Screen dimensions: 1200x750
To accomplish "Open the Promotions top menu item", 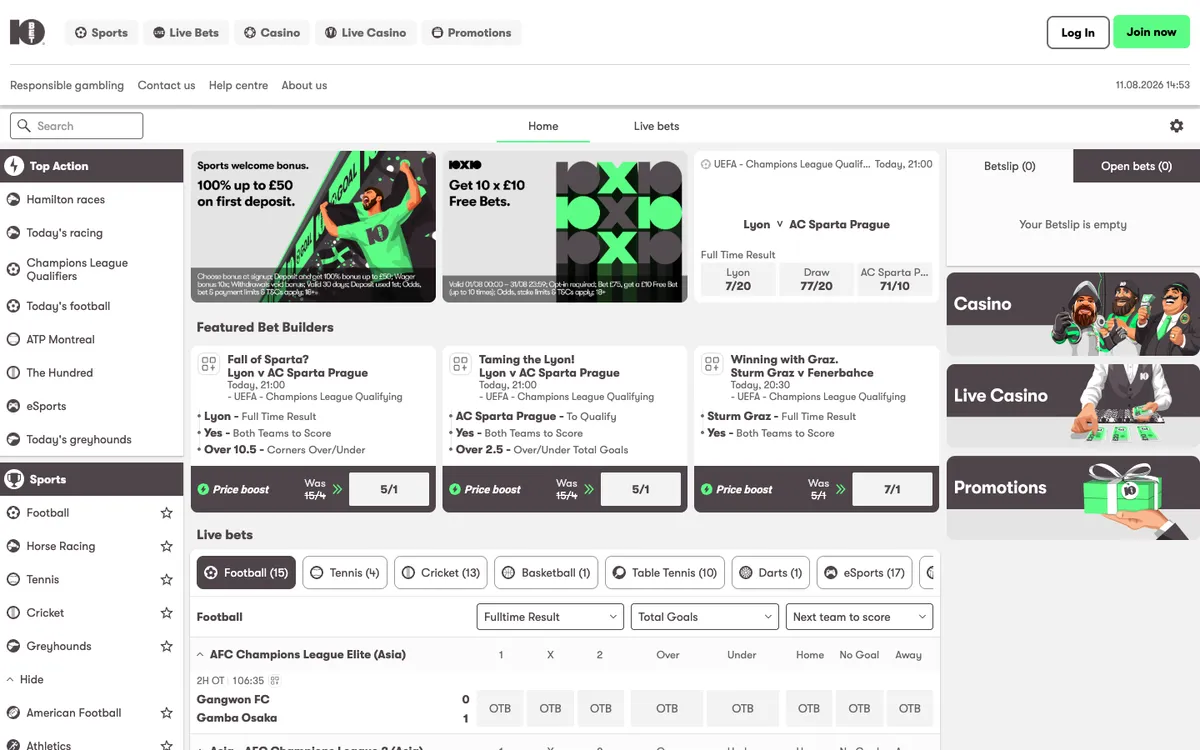I will (471, 33).
